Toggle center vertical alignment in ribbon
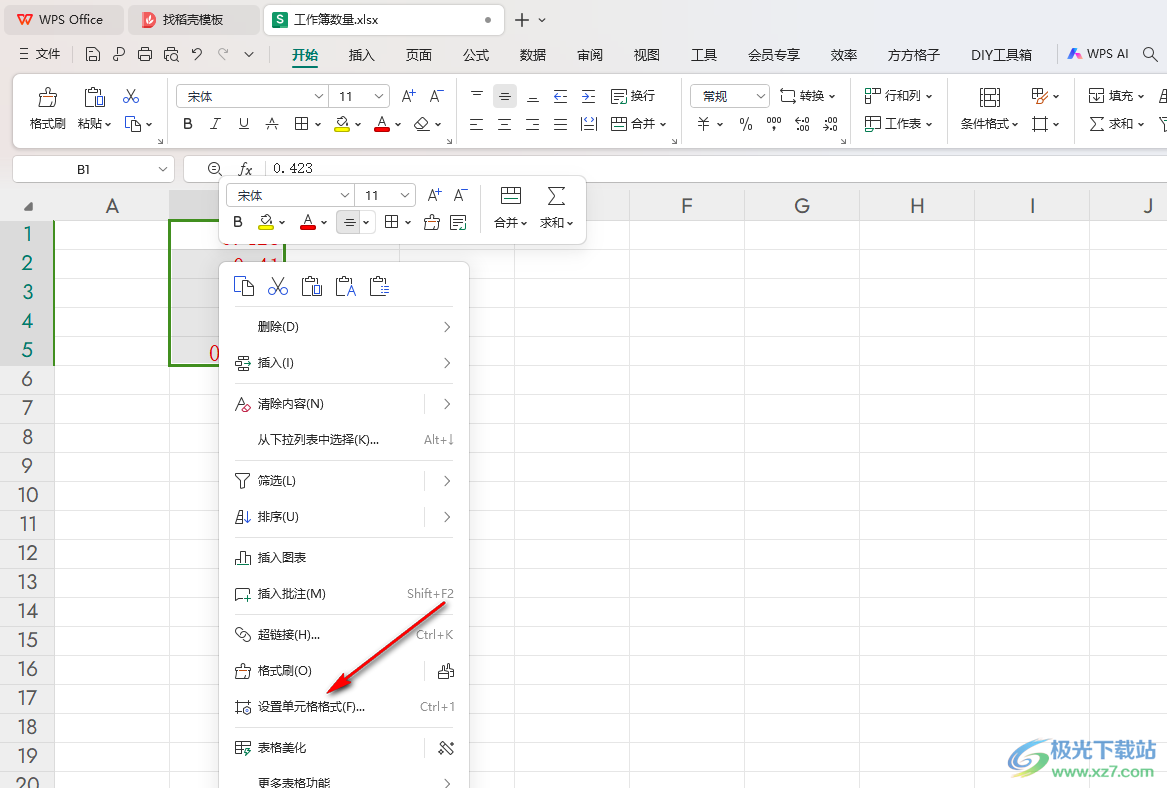 click(x=505, y=96)
